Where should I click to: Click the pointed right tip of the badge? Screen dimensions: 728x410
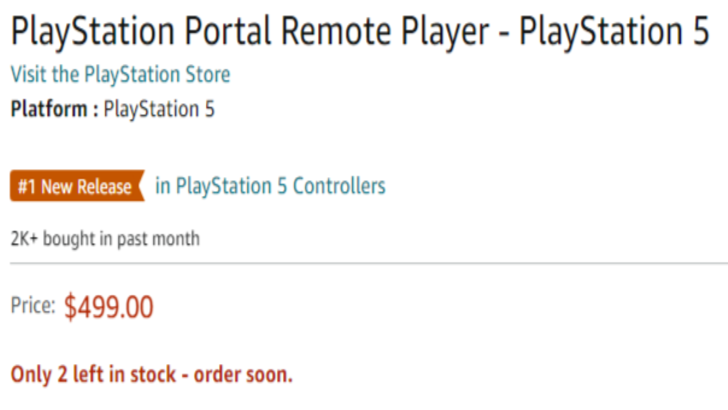(x=139, y=187)
